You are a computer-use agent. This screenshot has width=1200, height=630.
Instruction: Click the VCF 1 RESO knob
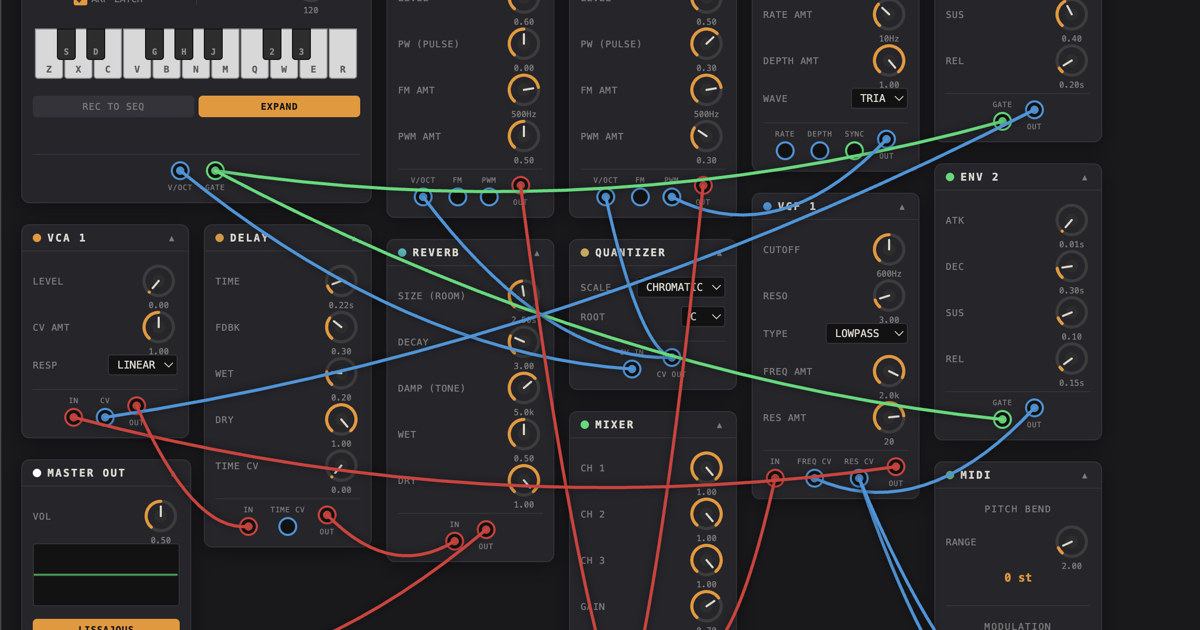click(x=889, y=296)
